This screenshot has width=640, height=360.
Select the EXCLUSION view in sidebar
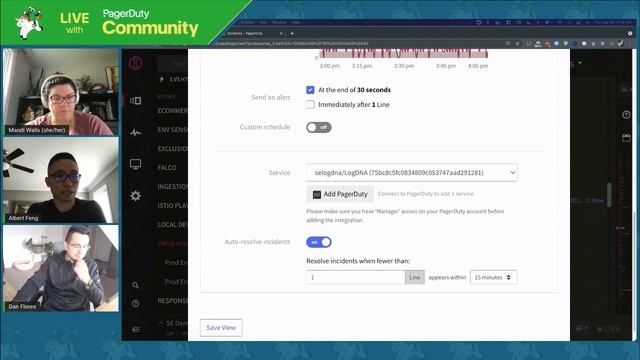point(172,149)
